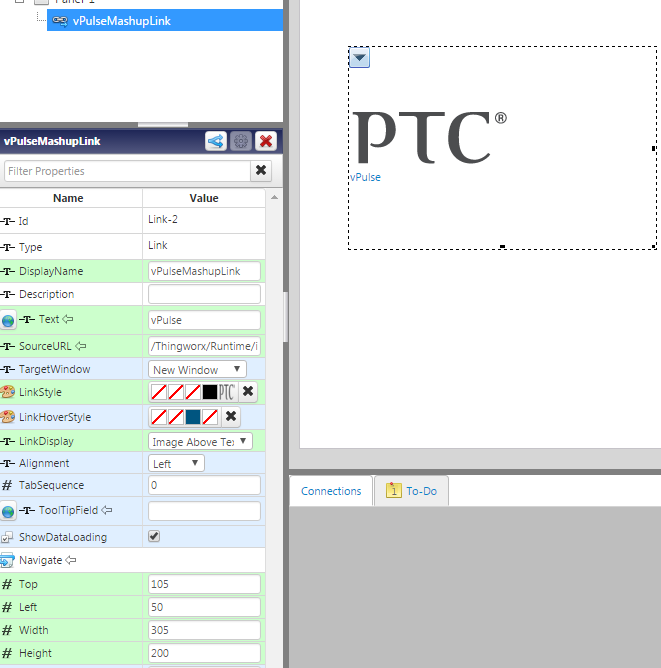Click the palette icon beside LinkStyle
The height and width of the screenshot is (668, 661).
[x=7, y=392]
